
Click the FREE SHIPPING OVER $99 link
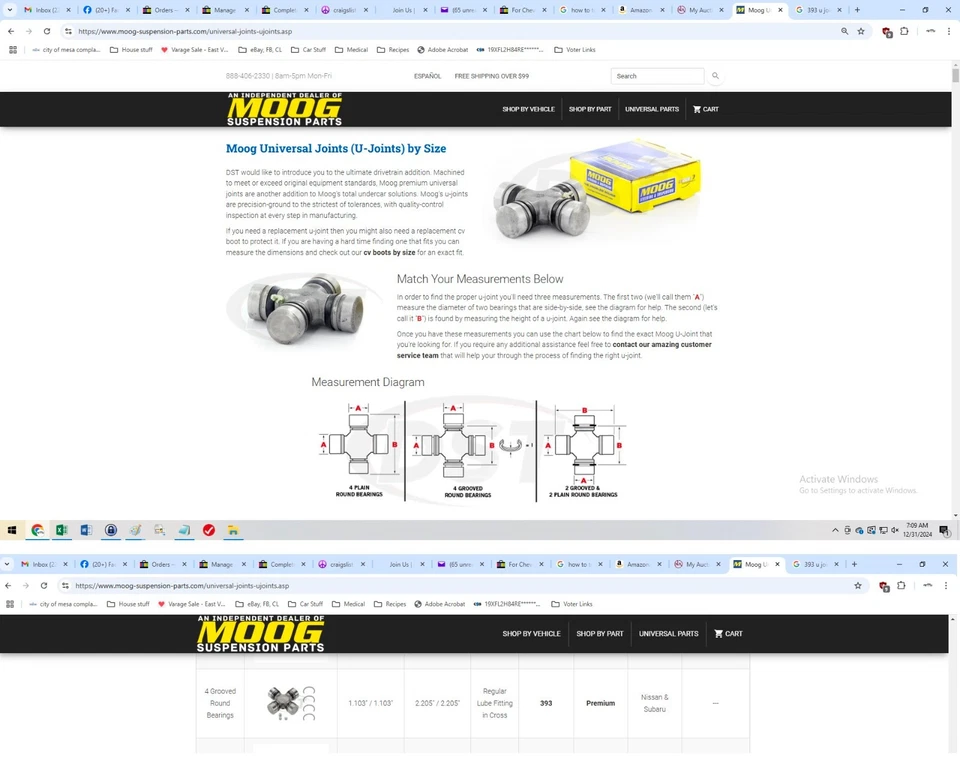[x=492, y=76]
